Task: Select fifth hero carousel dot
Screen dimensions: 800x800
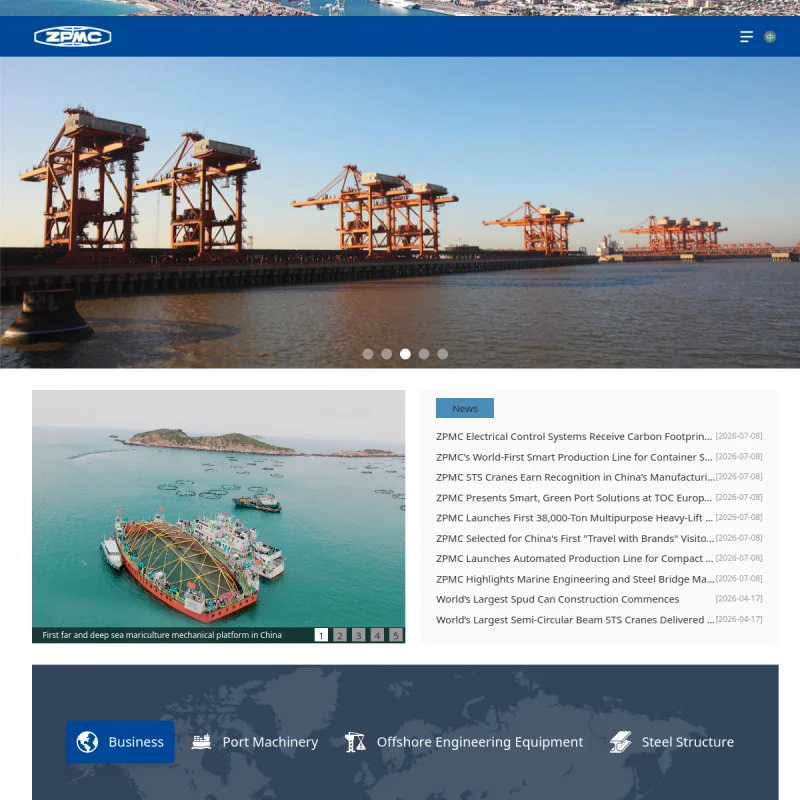Action: [442, 354]
